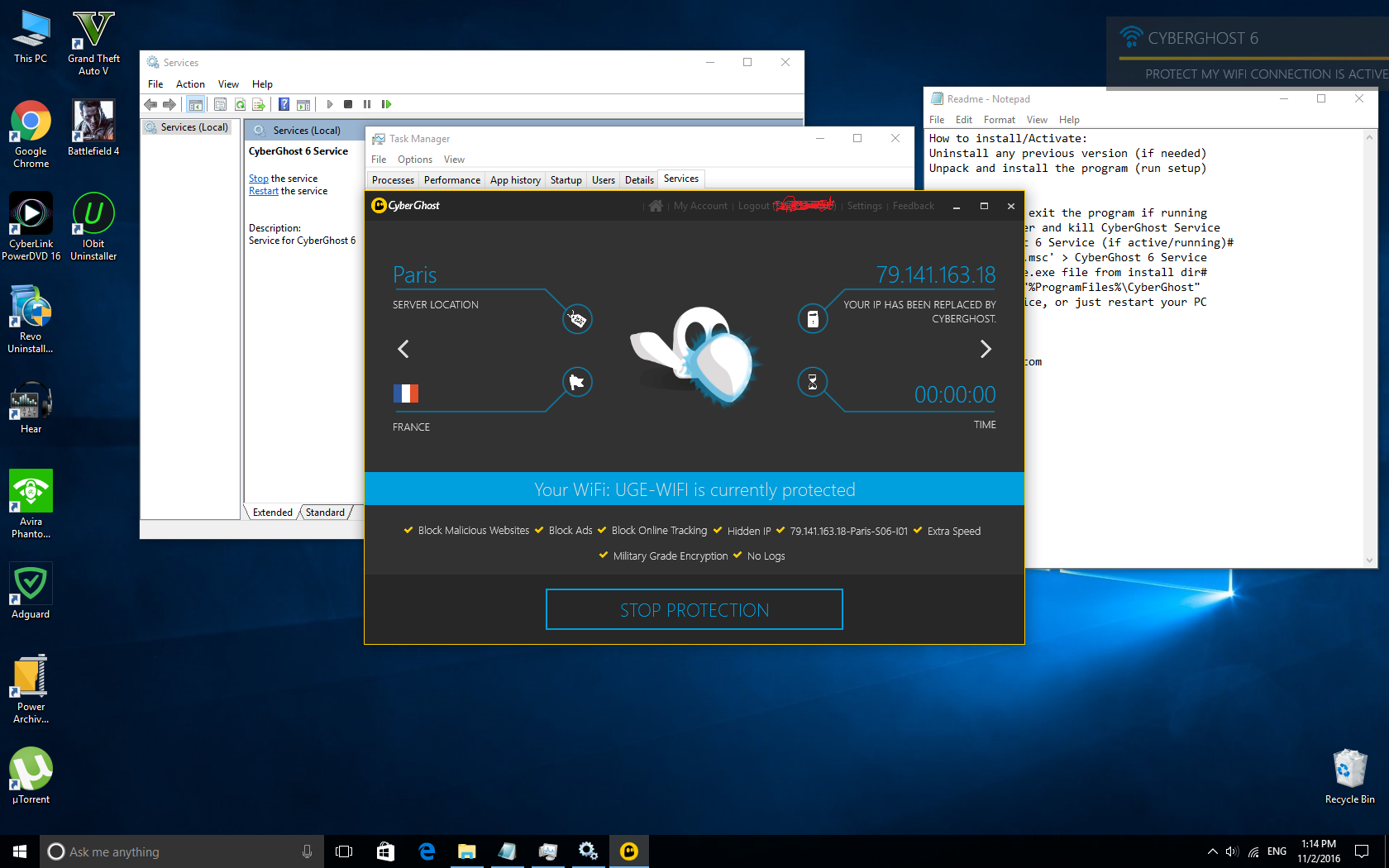This screenshot has height=868, width=1389.
Task: Click the Feedback link in CyberGhost
Action: [914, 206]
